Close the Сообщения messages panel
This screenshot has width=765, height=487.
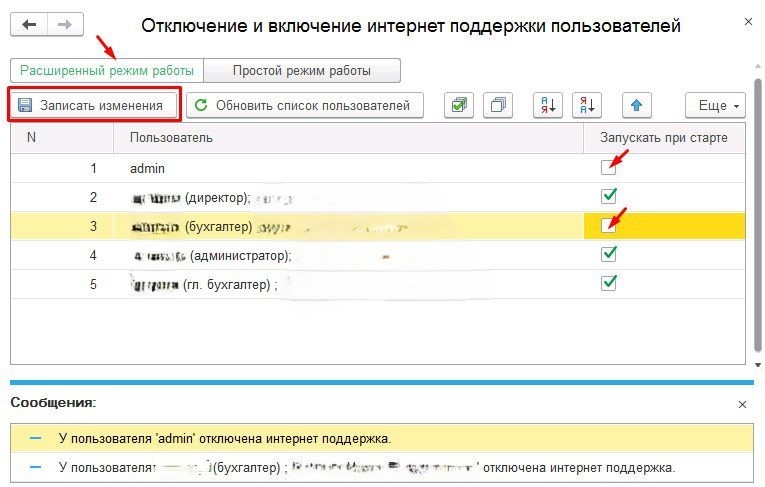tap(742, 404)
